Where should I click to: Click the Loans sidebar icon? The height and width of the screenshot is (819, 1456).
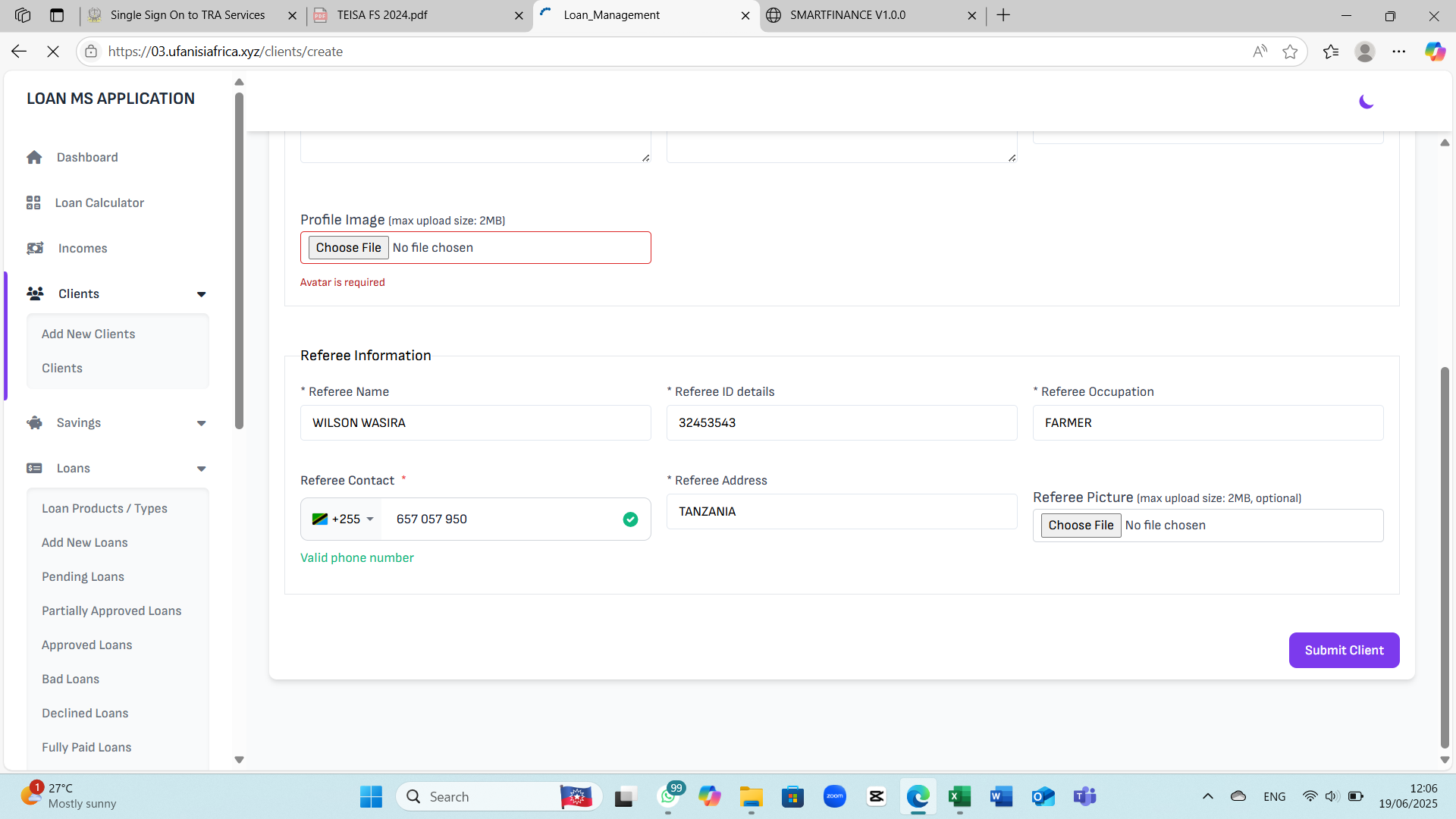(34, 468)
